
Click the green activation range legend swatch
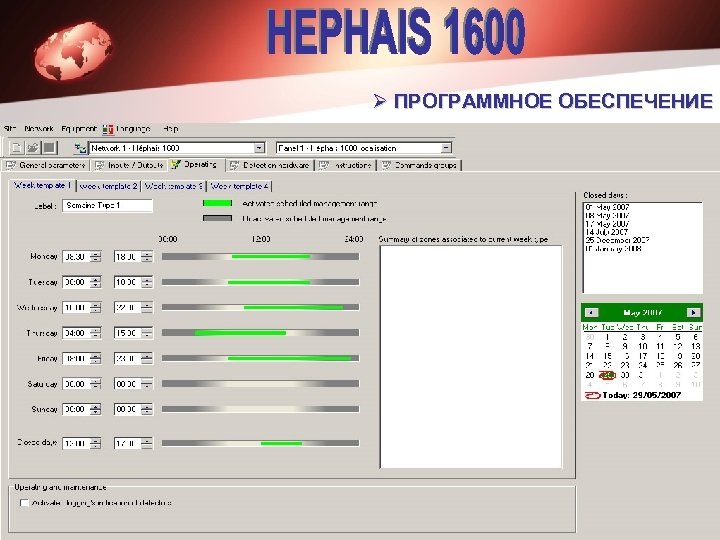[217, 203]
